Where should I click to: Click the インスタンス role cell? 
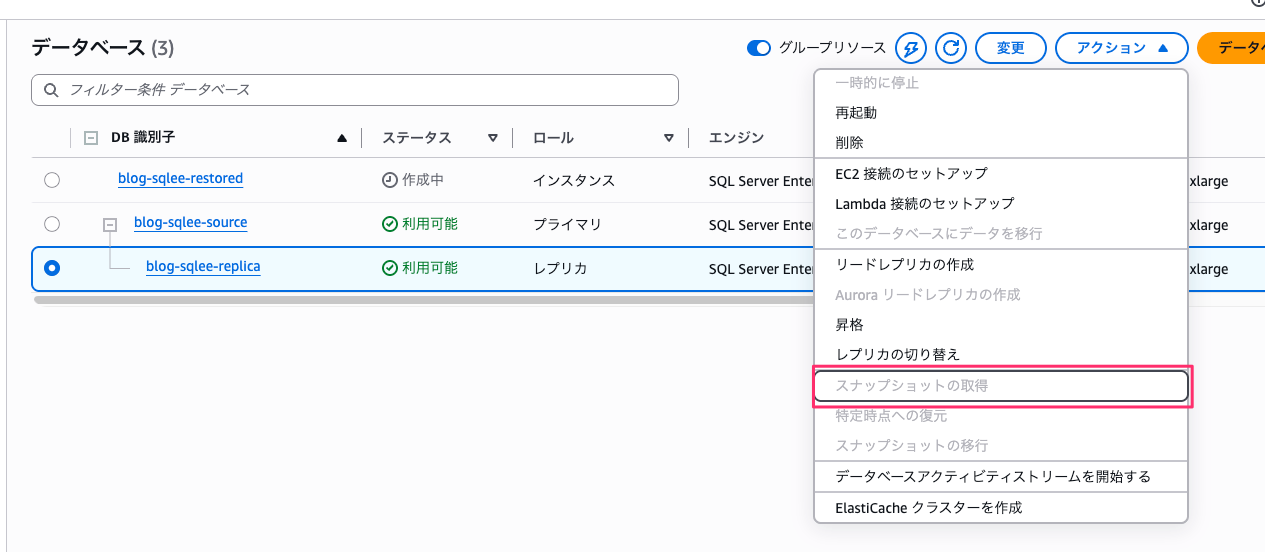tap(574, 181)
